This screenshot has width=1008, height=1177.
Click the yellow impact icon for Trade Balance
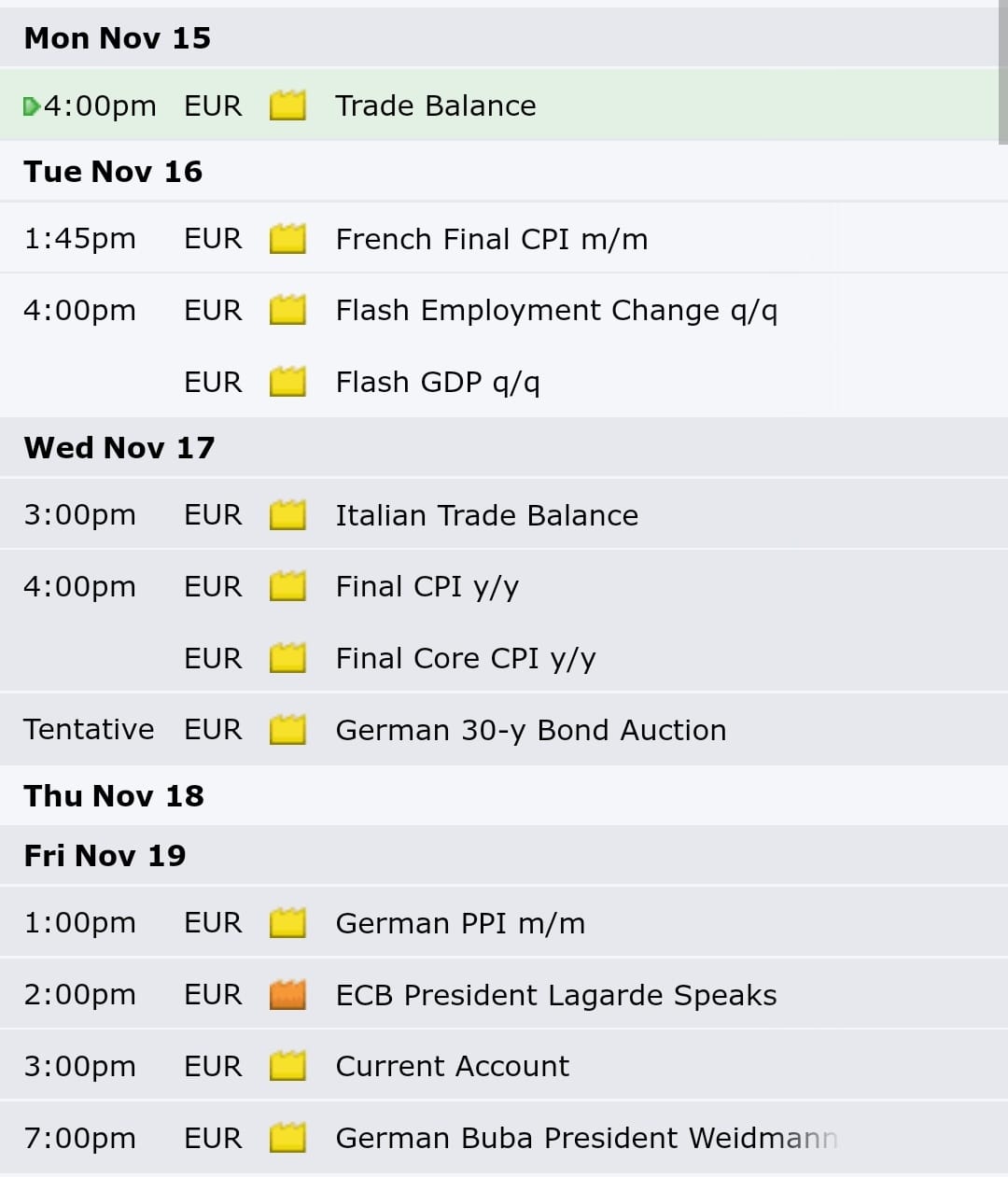click(x=287, y=105)
